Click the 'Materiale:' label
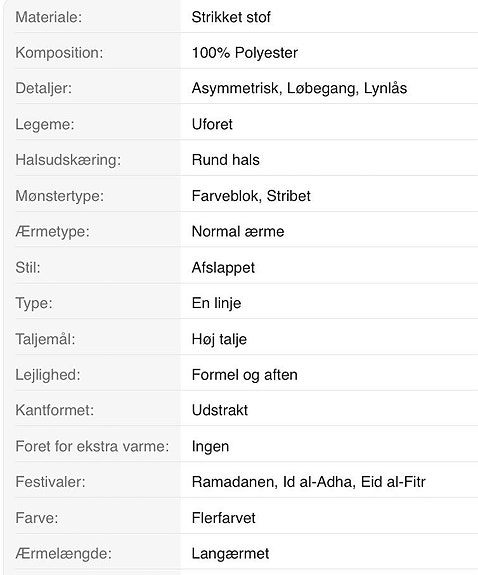The image size is (478, 575). point(49,17)
